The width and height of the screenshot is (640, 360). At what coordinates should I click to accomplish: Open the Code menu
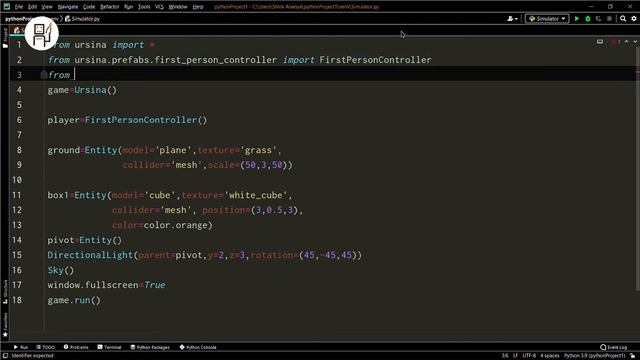[89, 7]
